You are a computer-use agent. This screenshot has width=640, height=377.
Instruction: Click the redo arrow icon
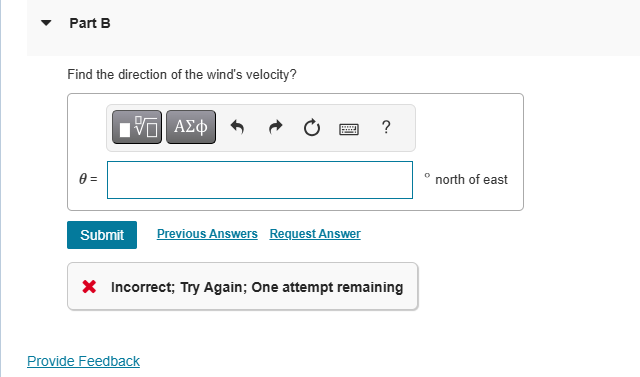click(276, 127)
